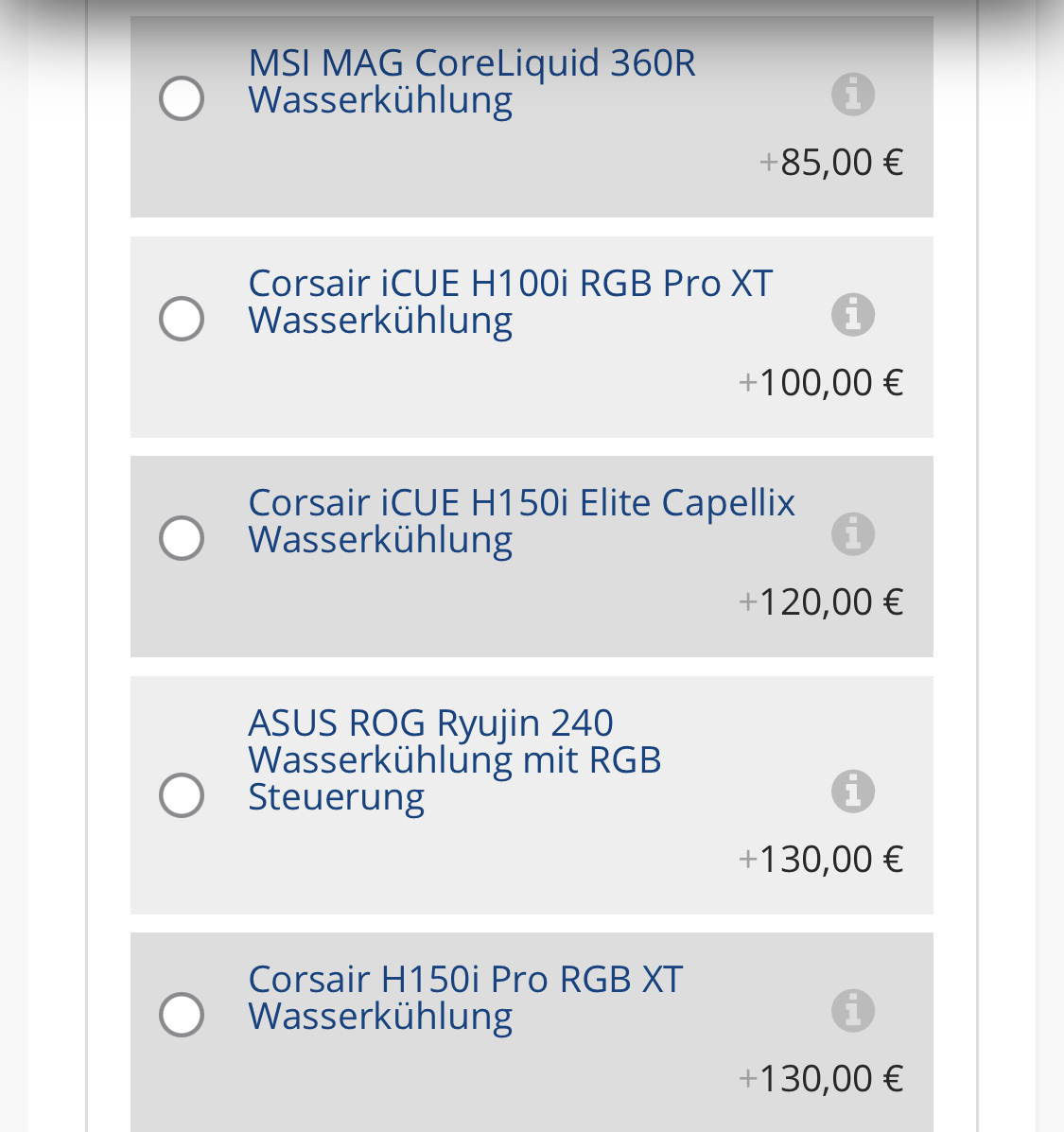Image resolution: width=1064 pixels, height=1132 pixels.
Task: Show details icon for Corsair H150i Pro RGB XT
Action: pos(852,1011)
